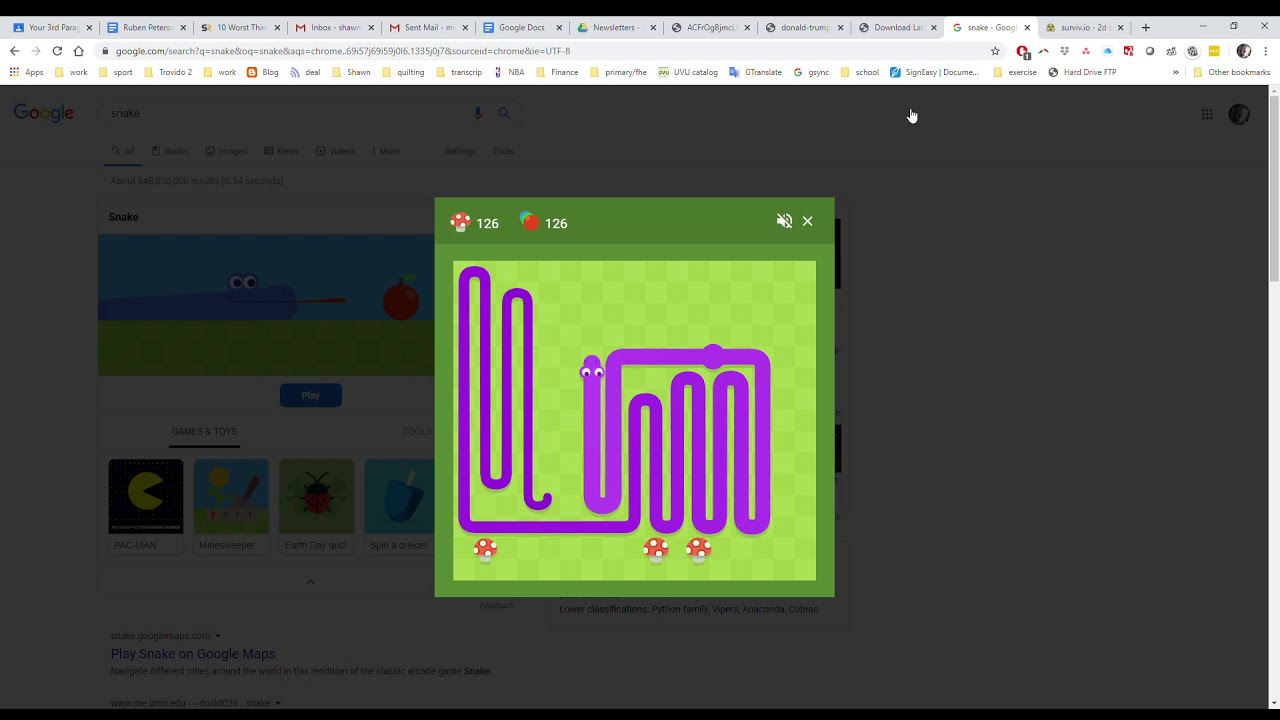The image size is (1280, 720).
Task: Open search Tools
Action: pos(502,151)
